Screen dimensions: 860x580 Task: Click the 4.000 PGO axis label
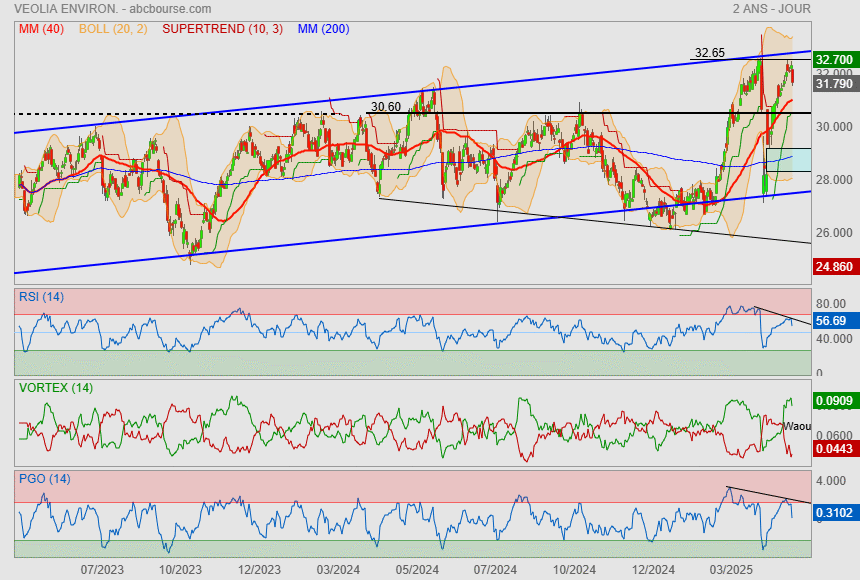coord(831,481)
